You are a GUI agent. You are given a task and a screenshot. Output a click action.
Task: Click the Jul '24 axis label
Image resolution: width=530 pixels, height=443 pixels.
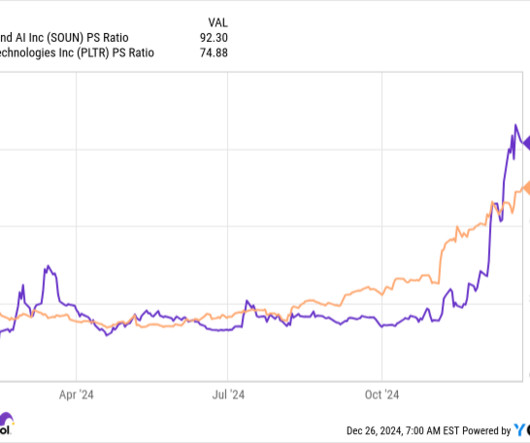228,395
